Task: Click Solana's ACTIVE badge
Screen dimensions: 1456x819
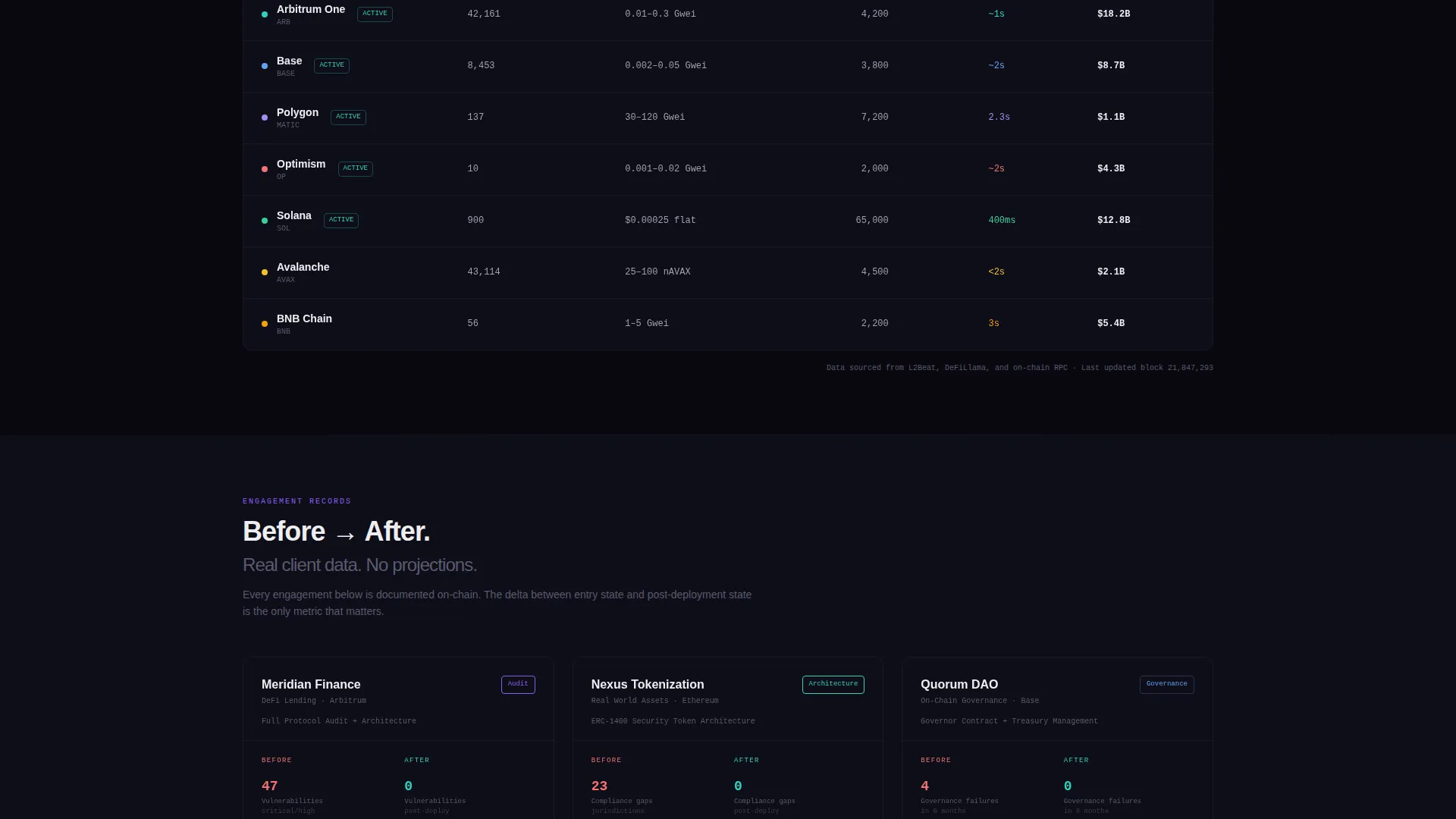Action: coord(341,220)
